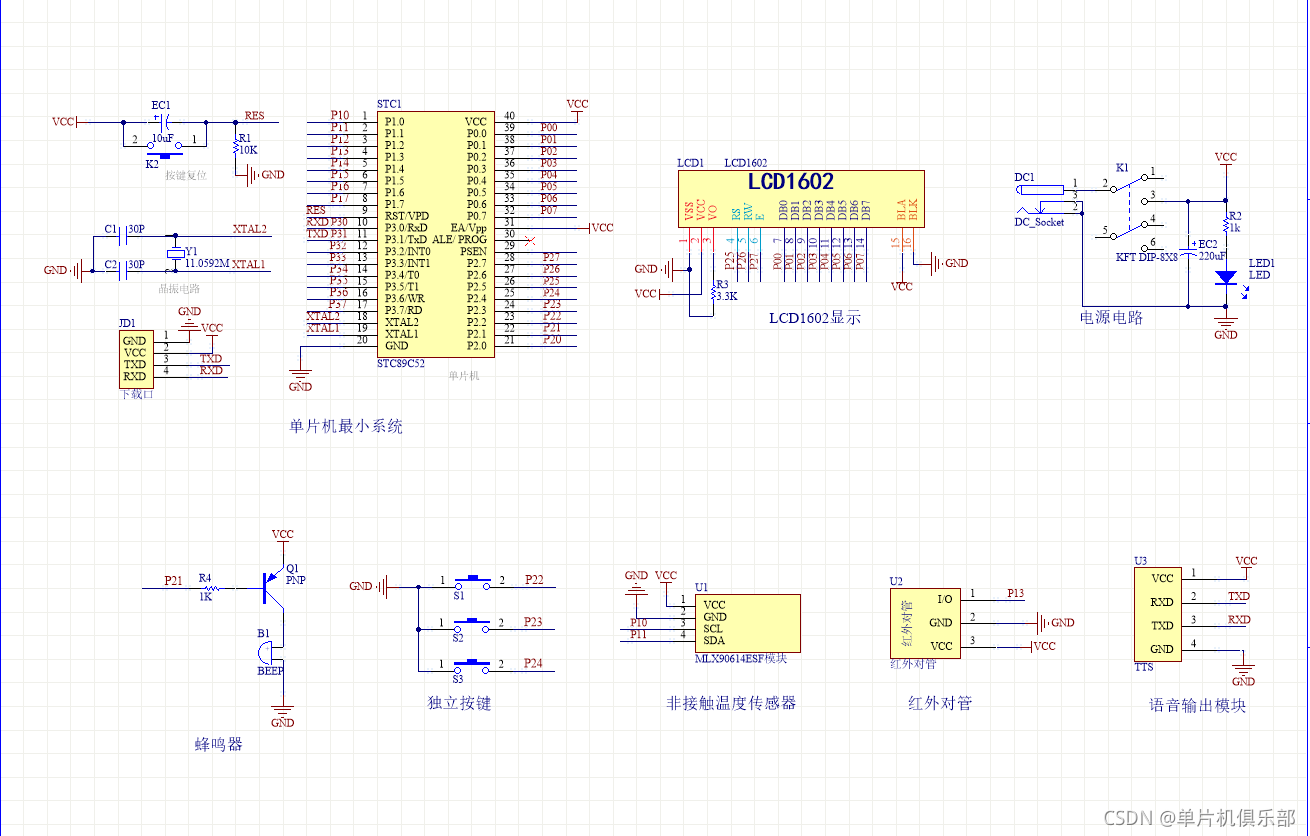The image size is (1310, 836).
Task: Click the 'SDA' pin on U1
Action: tap(713, 641)
